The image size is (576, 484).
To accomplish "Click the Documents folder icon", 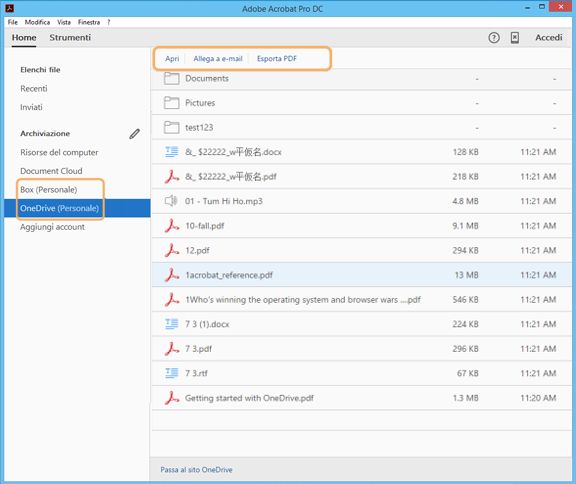I will 172,79.
